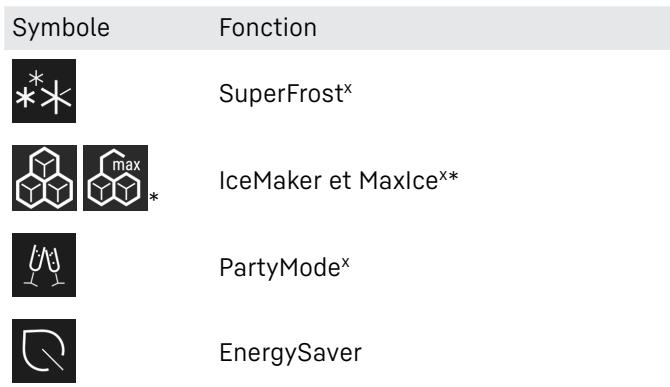Choose the EnergySaver function label
Screen dimensions: 670x387
[x=291, y=353]
